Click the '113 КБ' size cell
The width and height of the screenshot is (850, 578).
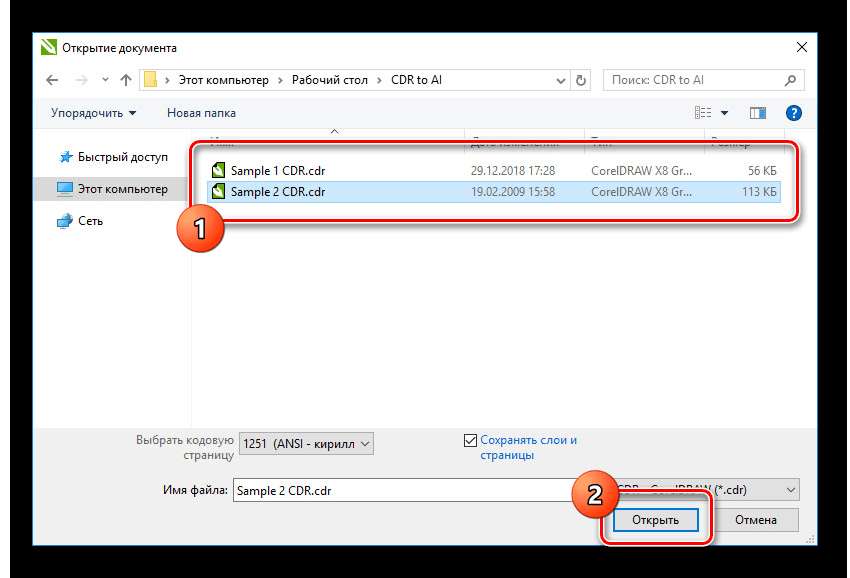(759, 192)
